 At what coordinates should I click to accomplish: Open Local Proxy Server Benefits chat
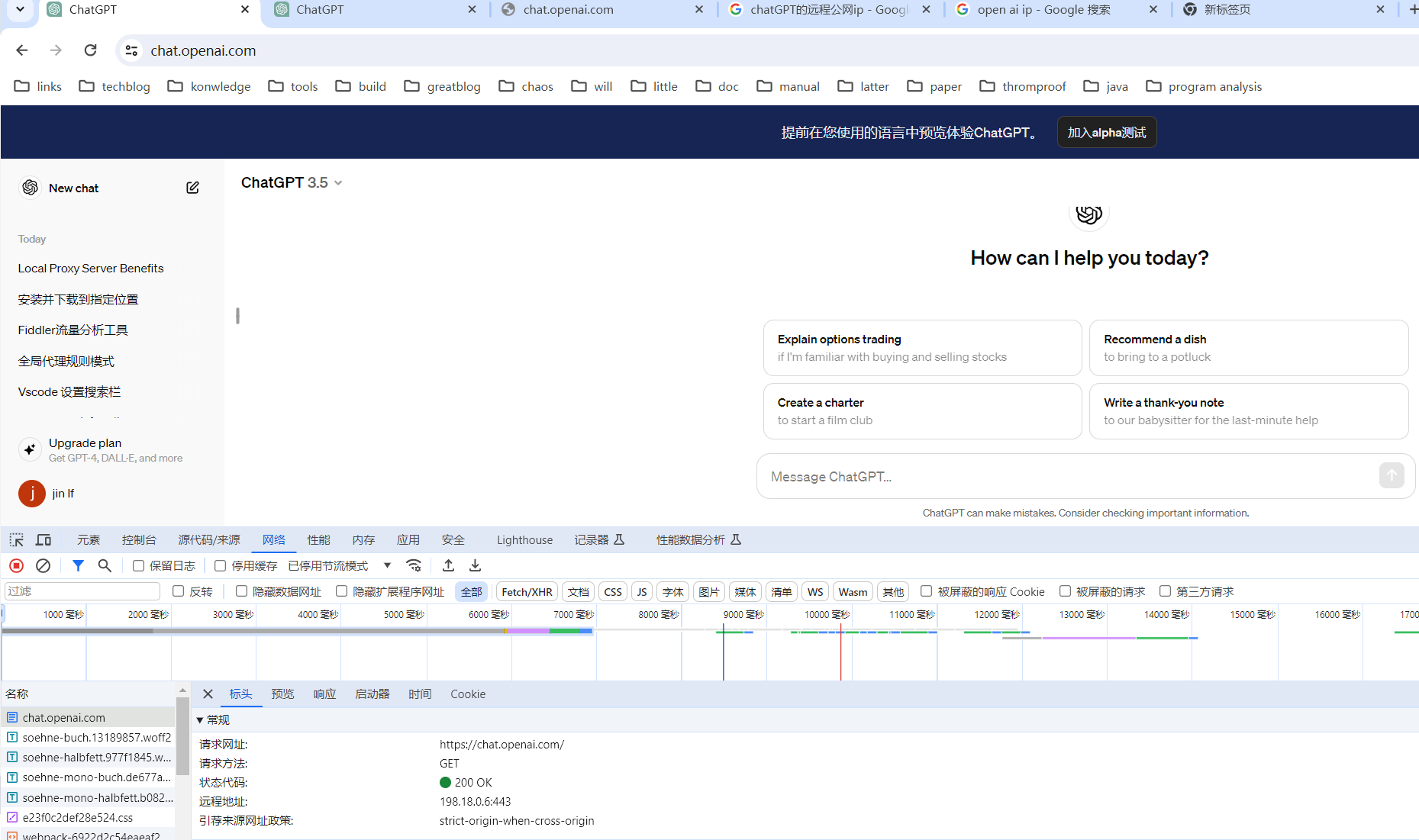[91, 269]
